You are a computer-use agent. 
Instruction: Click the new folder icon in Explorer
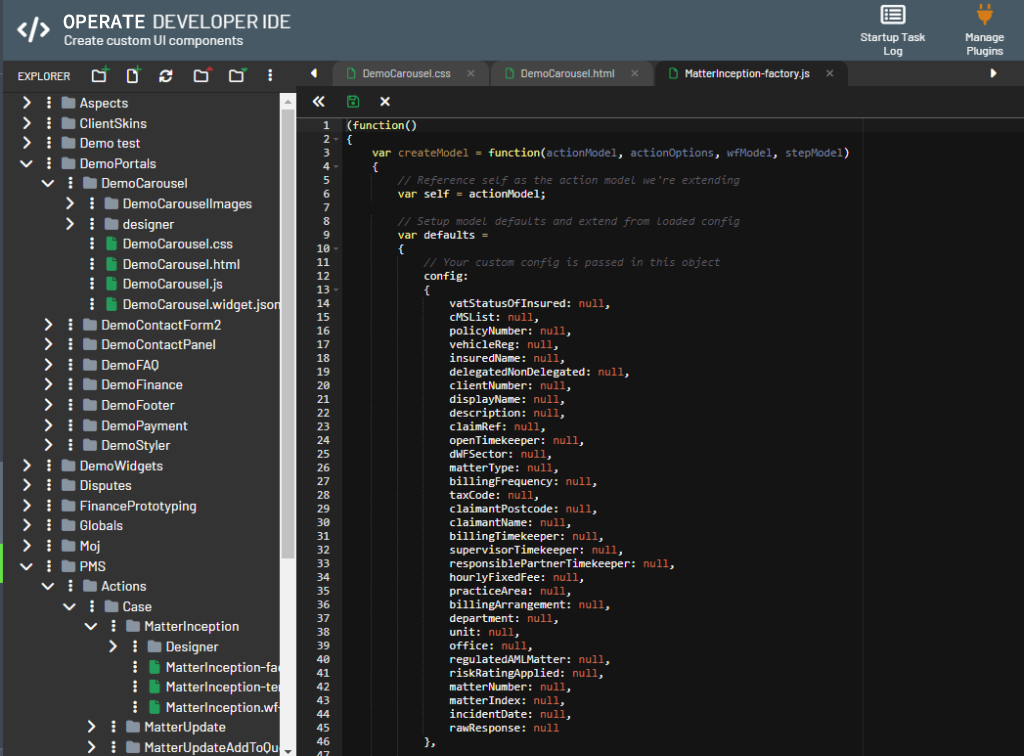[99, 75]
